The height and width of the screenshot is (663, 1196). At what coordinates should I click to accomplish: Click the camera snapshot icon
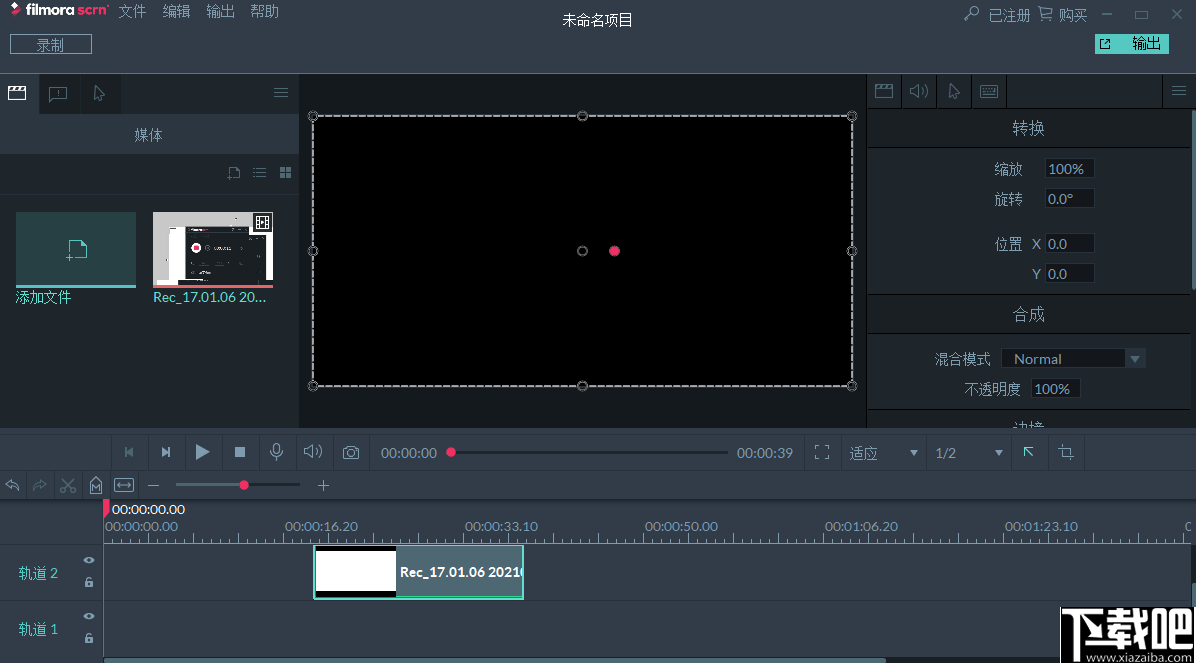[x=350, y=452]
